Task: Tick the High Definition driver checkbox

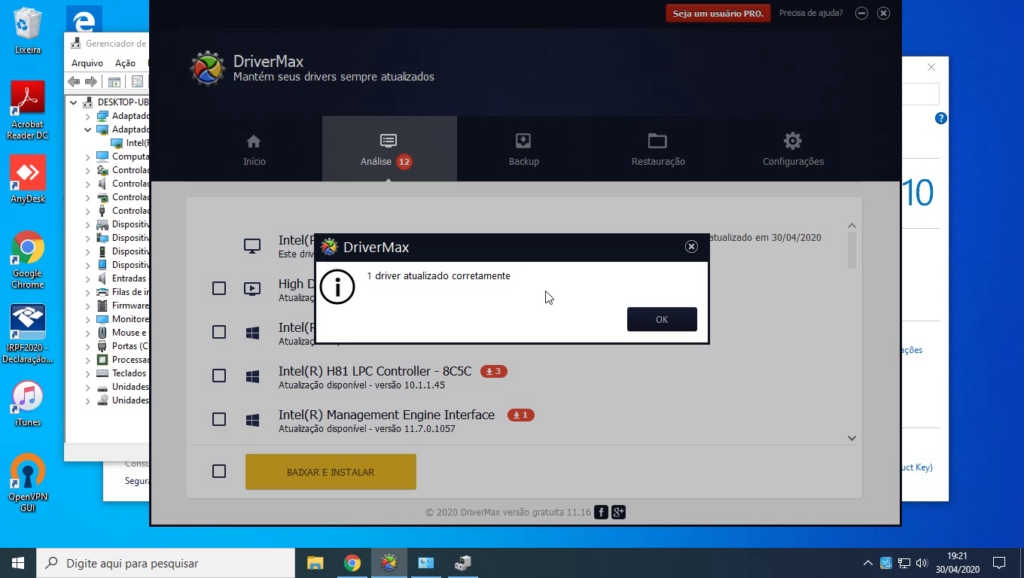Action: 219,289
